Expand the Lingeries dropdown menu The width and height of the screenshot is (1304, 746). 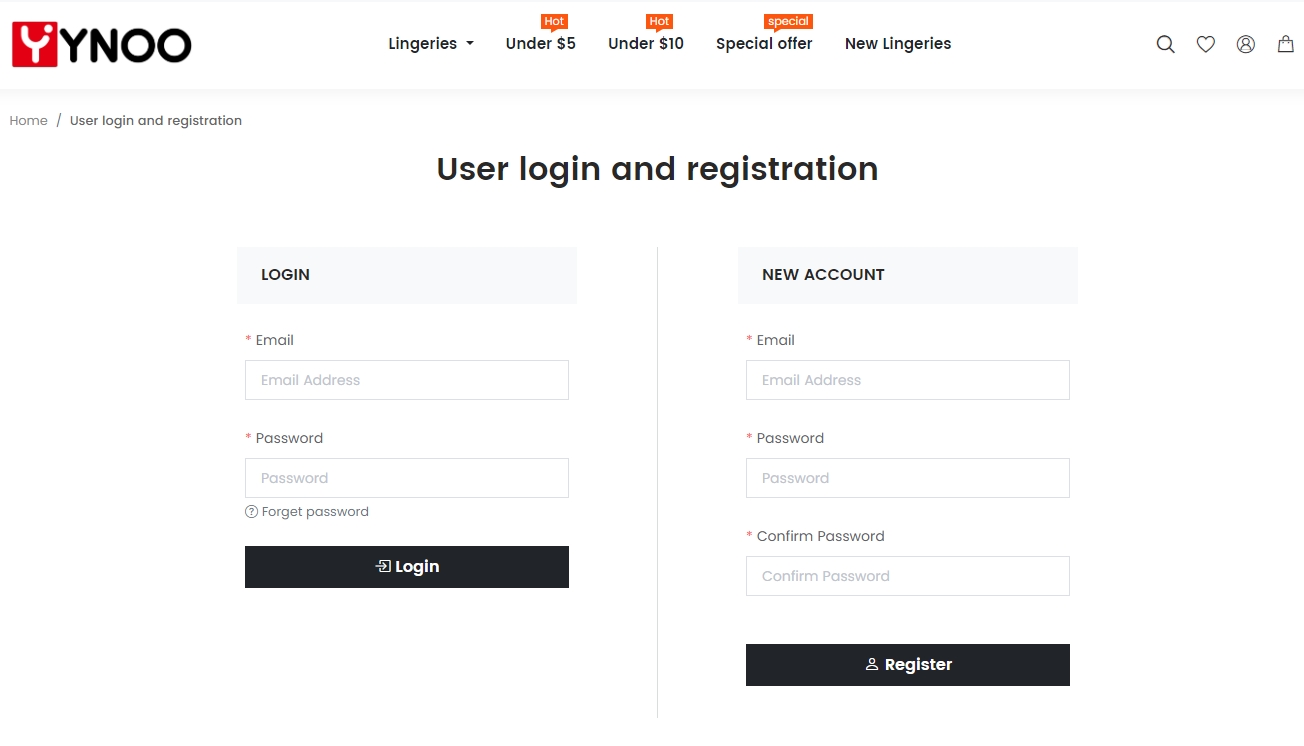click(x=431, y=44)
